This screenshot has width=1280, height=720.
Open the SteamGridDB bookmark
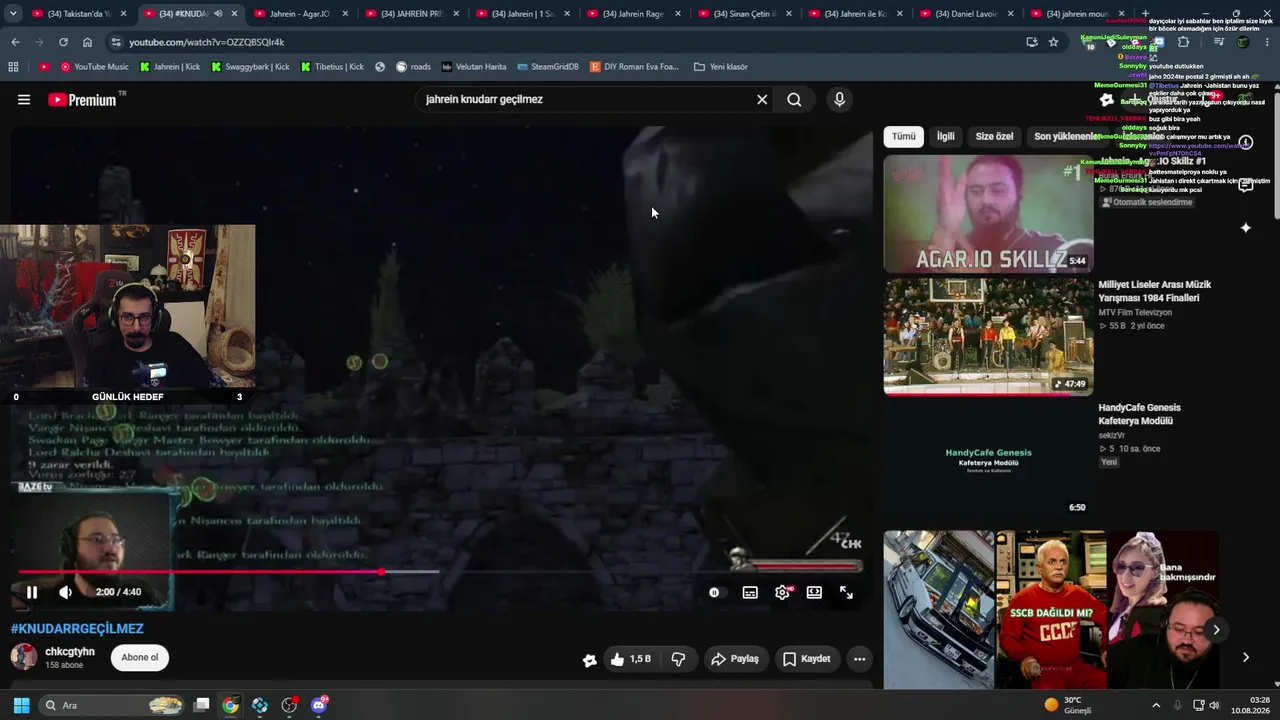548,67
